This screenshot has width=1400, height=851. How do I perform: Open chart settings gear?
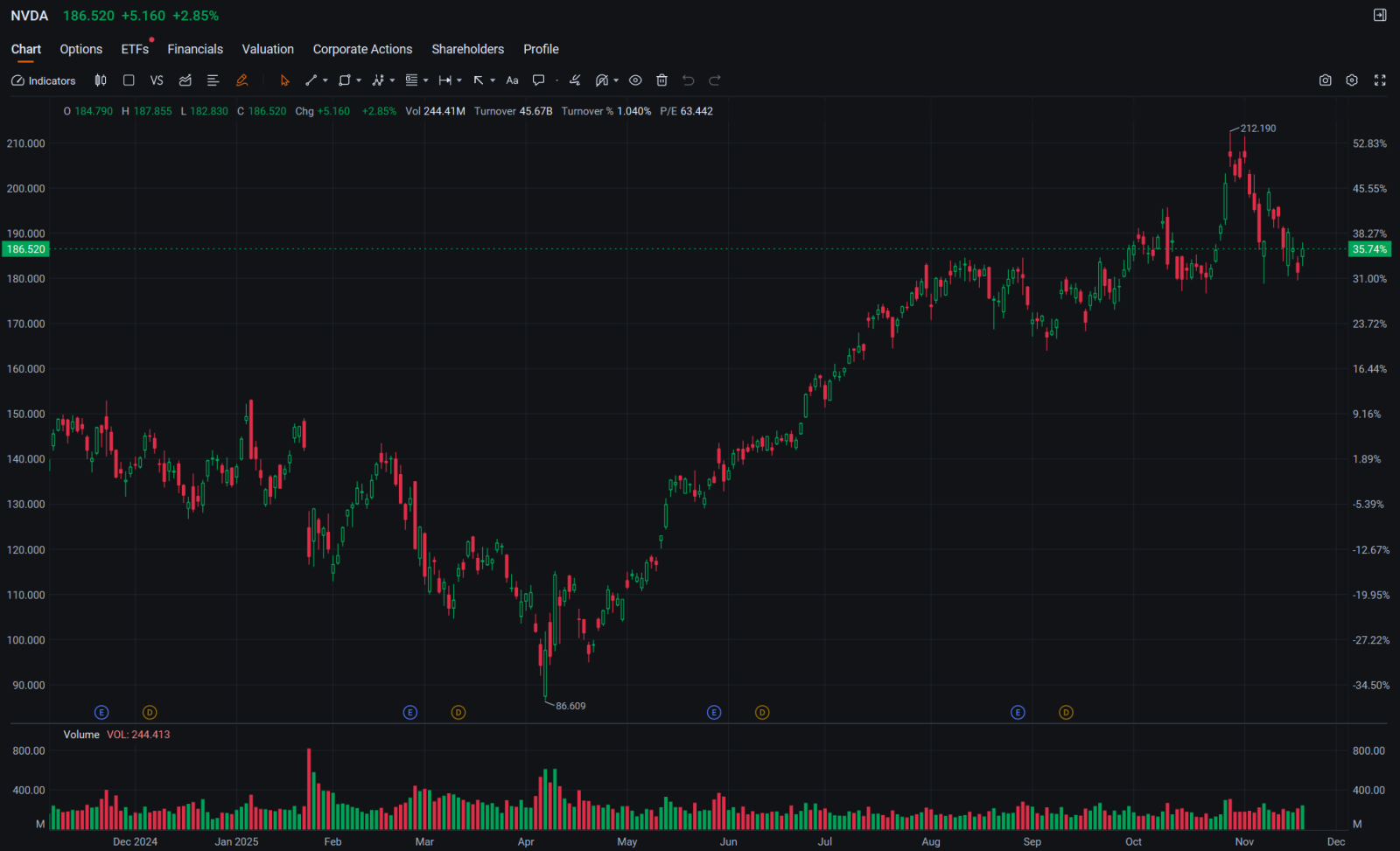click(1352, 80)
